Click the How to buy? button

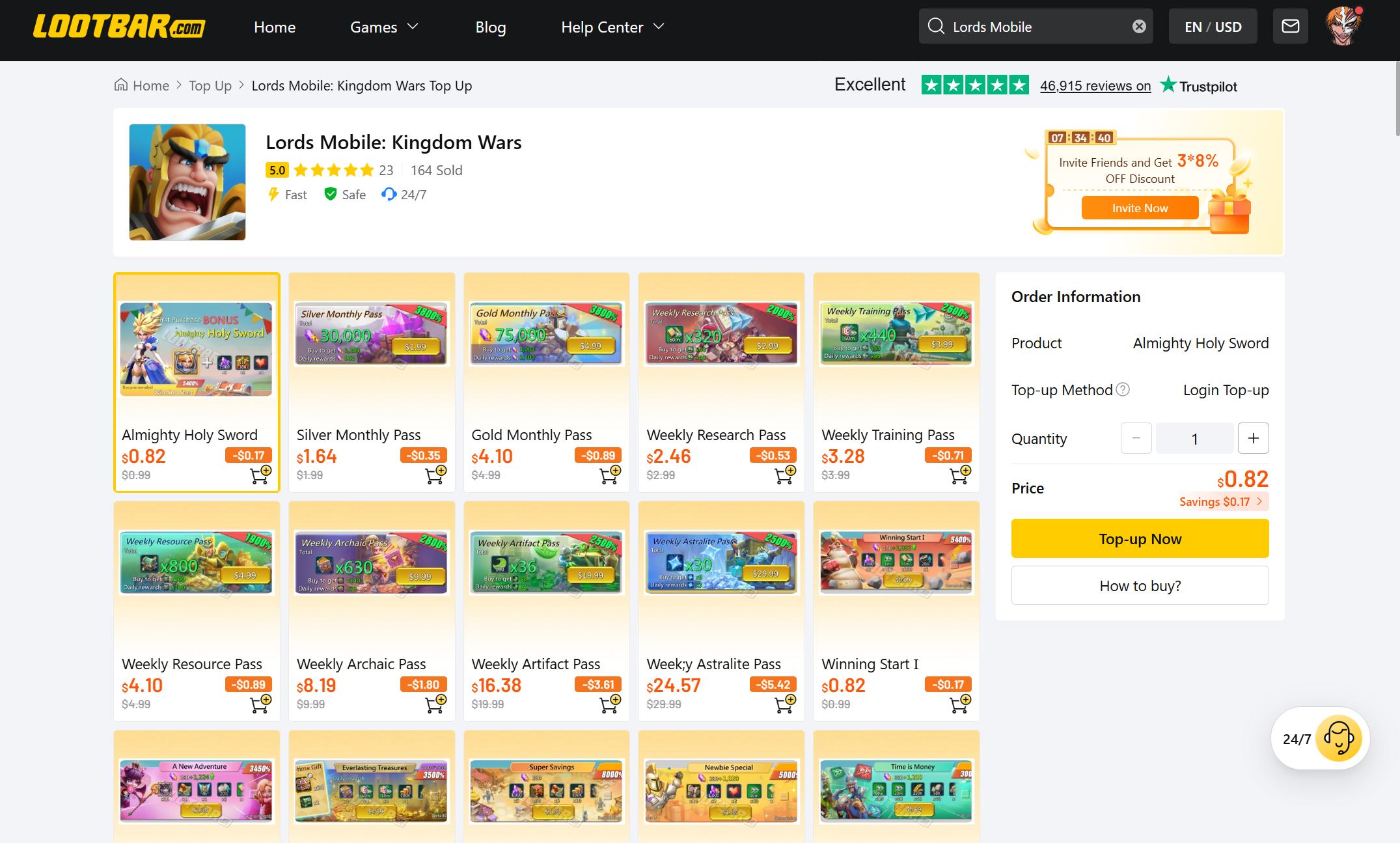tap(1140, 585)
